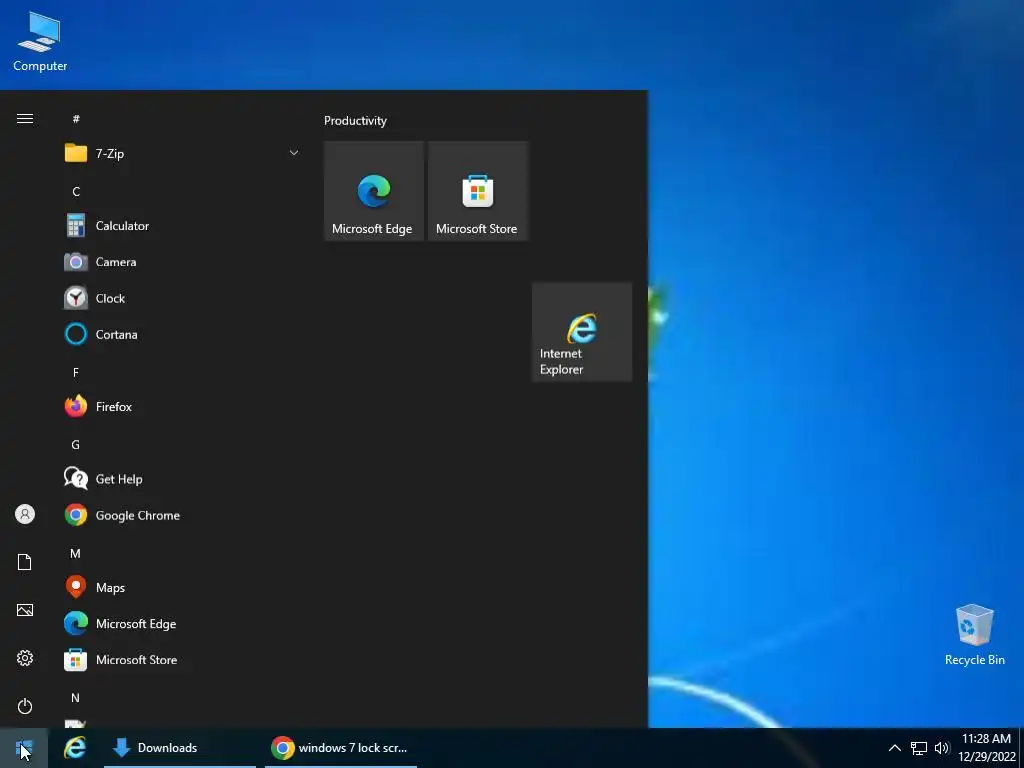The width and height of the screenshot is (1024, 768).
Task: Show hidden system tray icons
Action: click(x=895, y=748)
